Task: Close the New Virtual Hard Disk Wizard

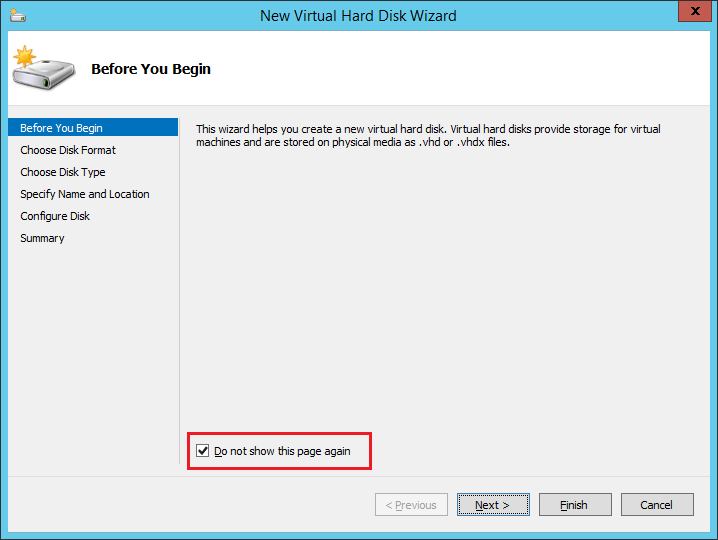Action: (695, 11)
